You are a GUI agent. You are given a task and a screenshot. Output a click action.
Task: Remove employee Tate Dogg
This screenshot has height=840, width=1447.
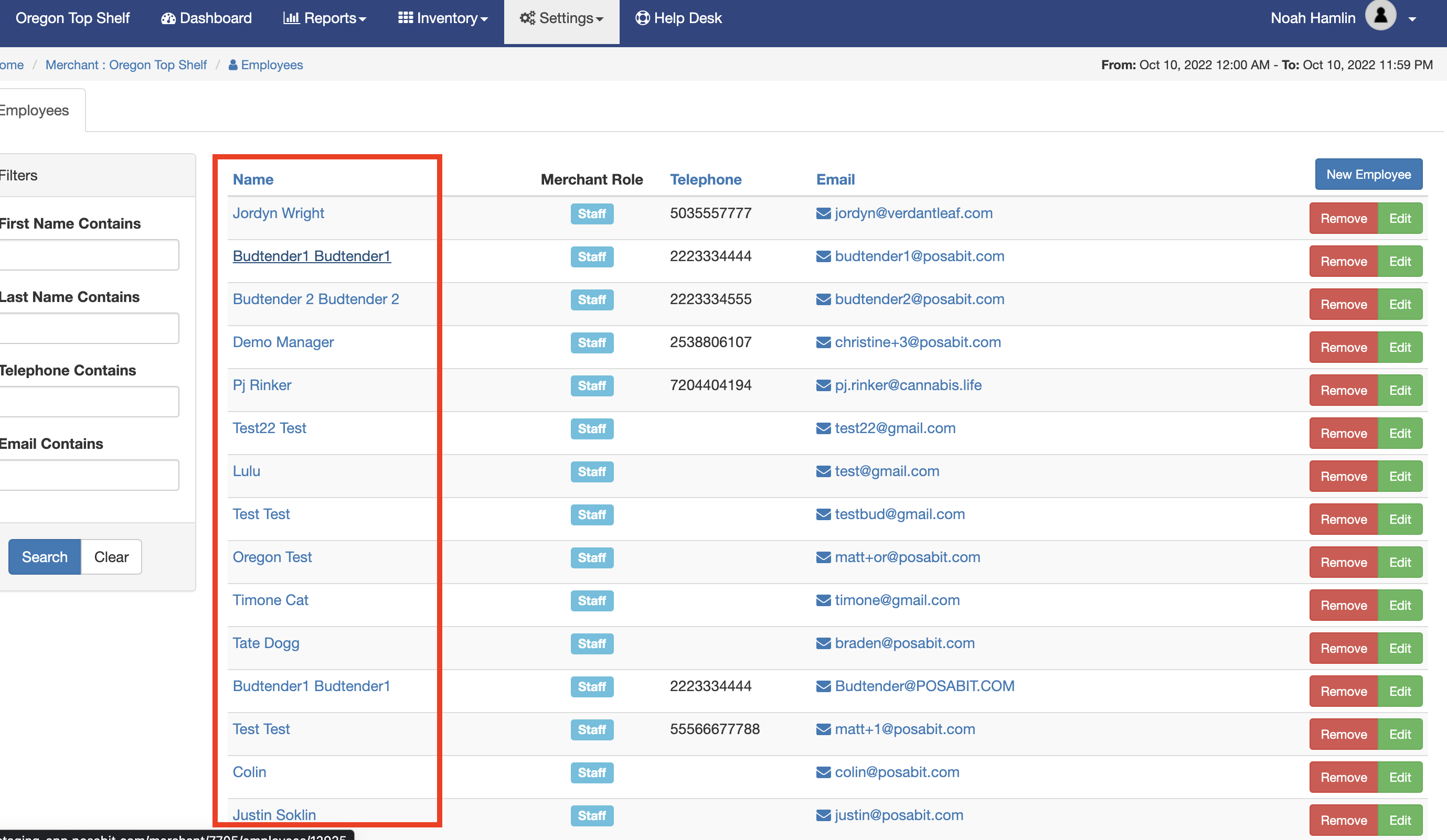(x=1343, y=649)
